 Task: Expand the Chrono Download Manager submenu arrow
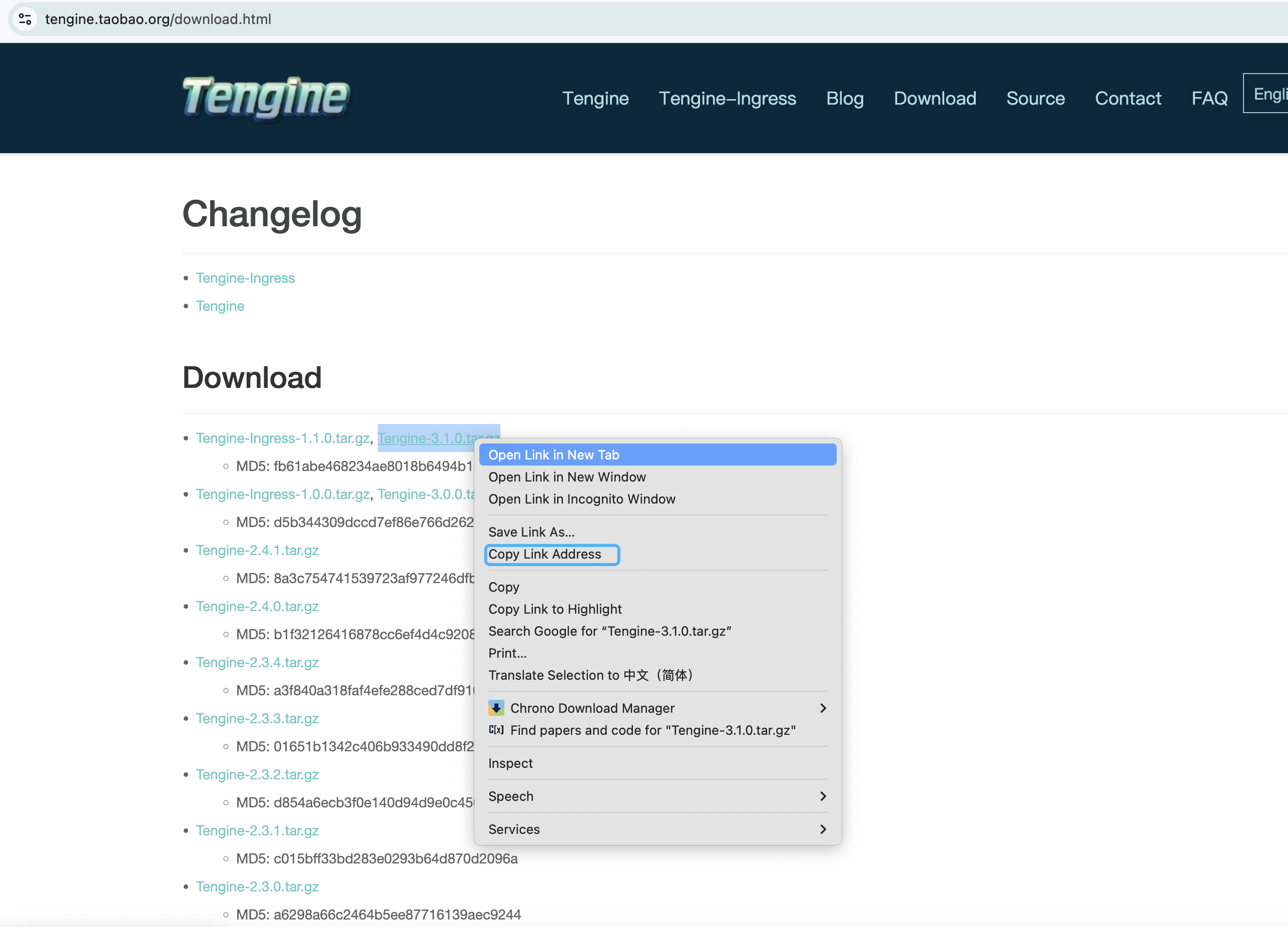(822, 708)
